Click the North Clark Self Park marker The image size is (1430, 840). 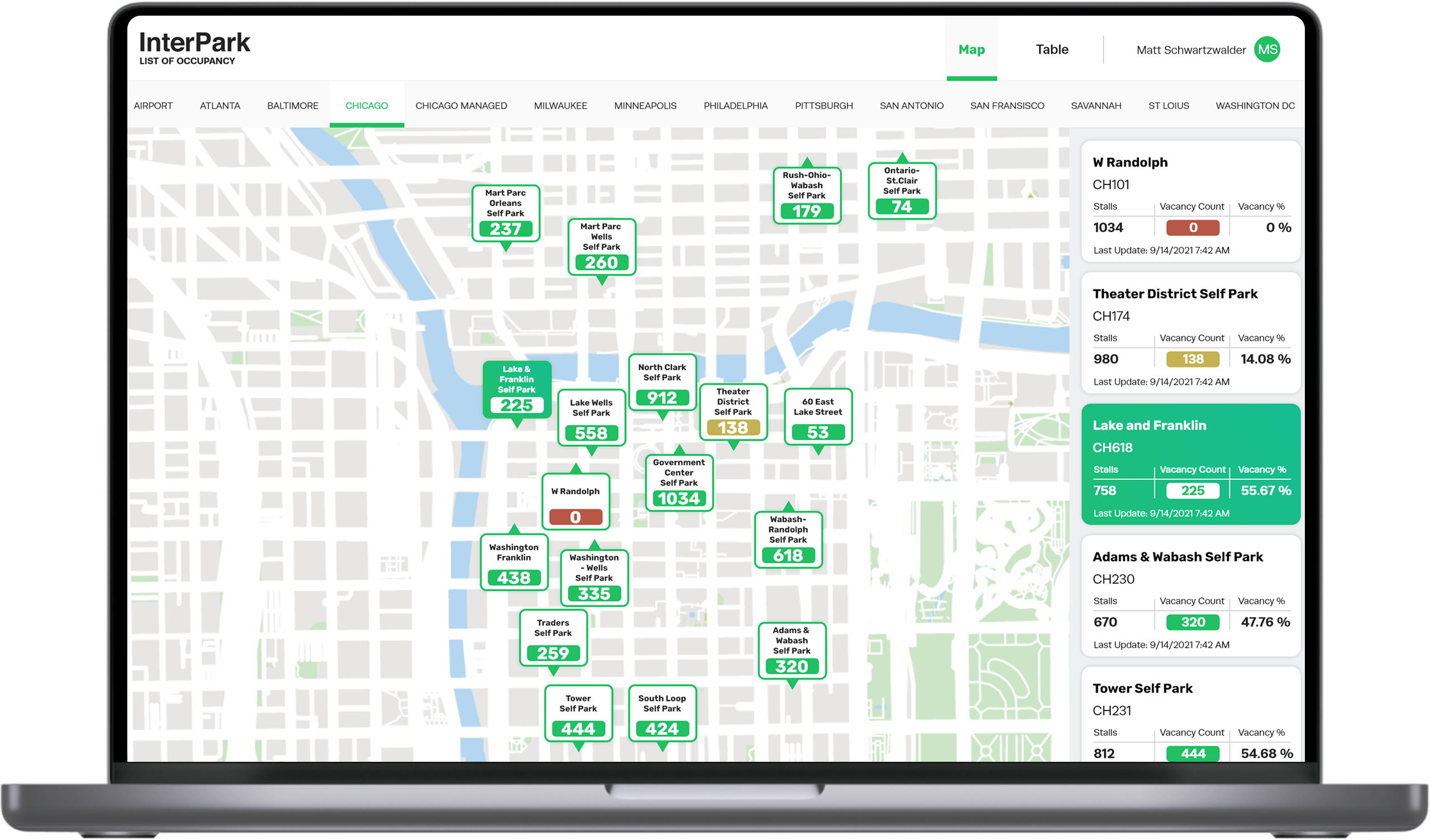point(662,382)
